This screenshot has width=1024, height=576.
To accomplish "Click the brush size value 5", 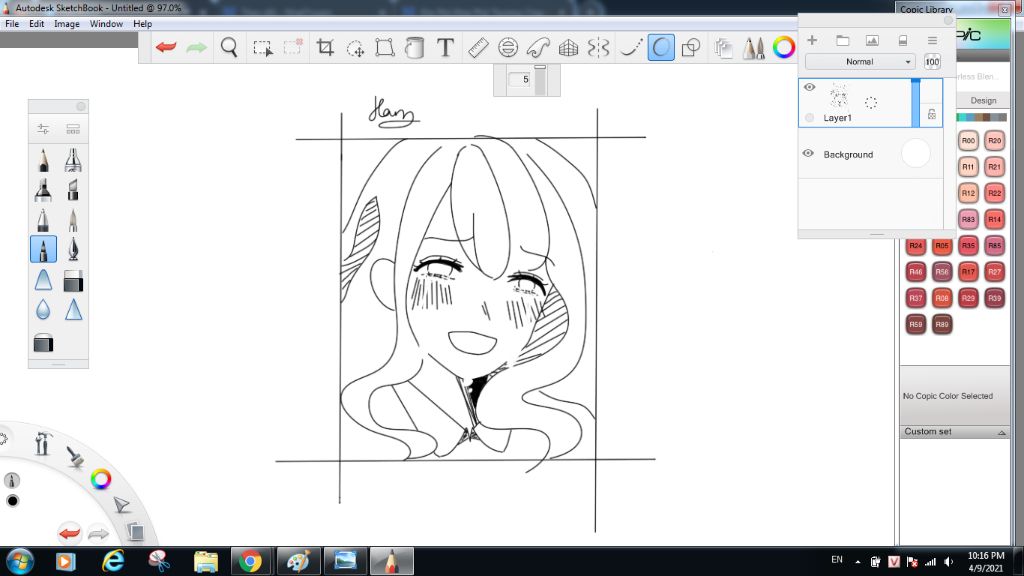I will point(520,80).
